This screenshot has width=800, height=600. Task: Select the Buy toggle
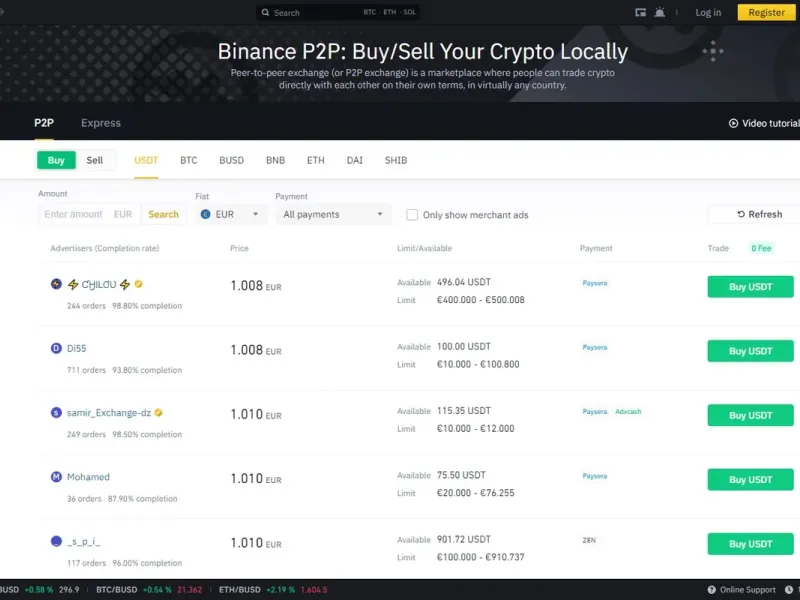click(56, 160)
